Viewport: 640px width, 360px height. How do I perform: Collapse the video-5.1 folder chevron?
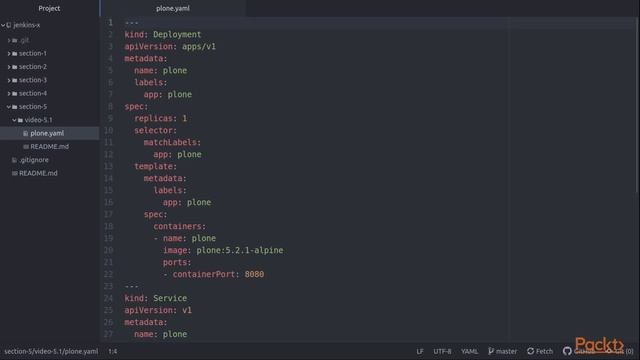point(14,120)
